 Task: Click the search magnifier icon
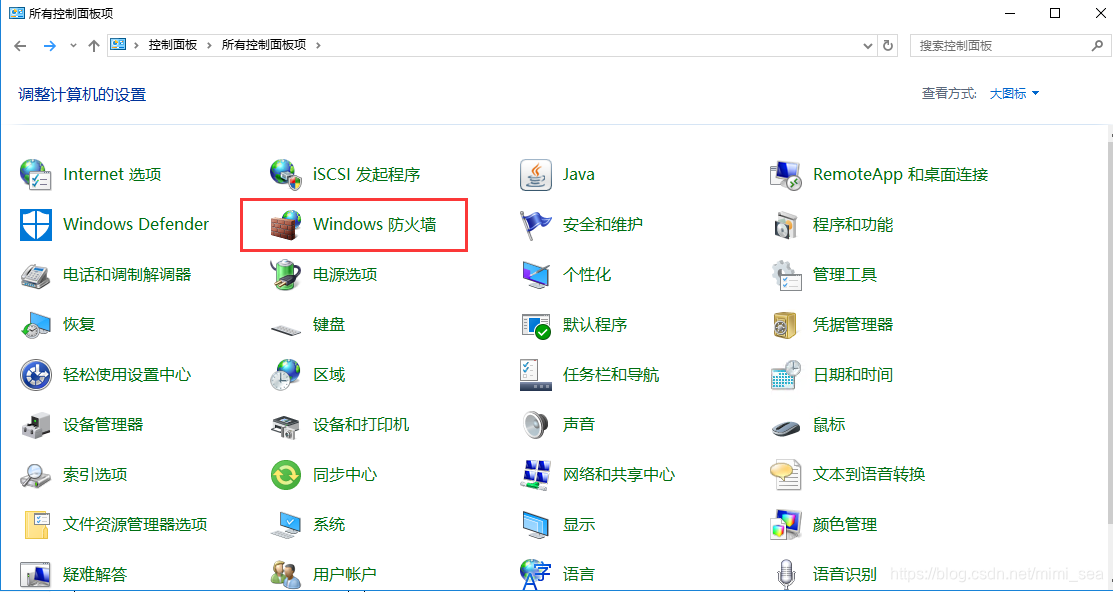point(1096,45)
